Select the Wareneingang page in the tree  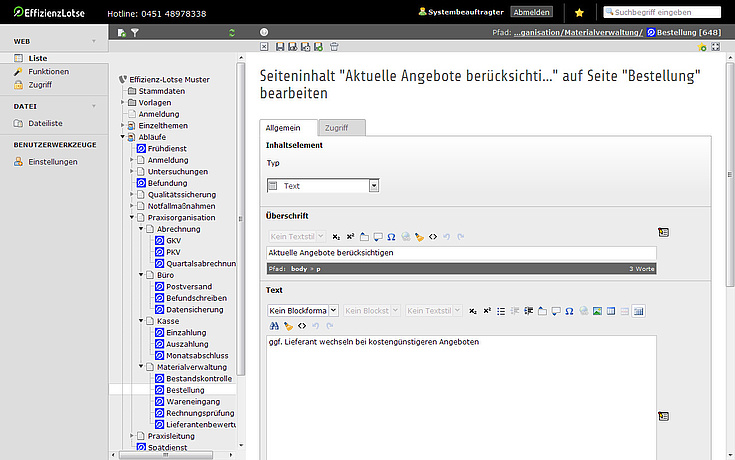[x=193, y=401]
